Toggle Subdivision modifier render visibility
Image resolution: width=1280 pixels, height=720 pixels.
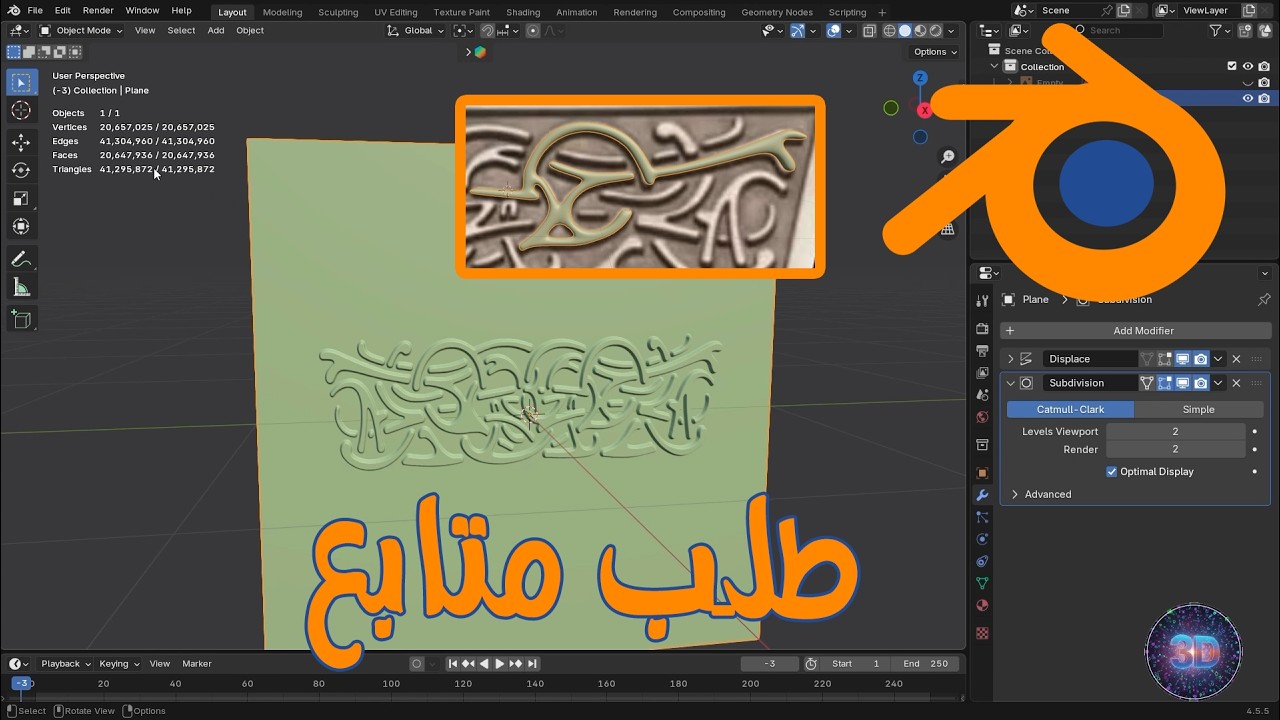(x=1200, y=383)
